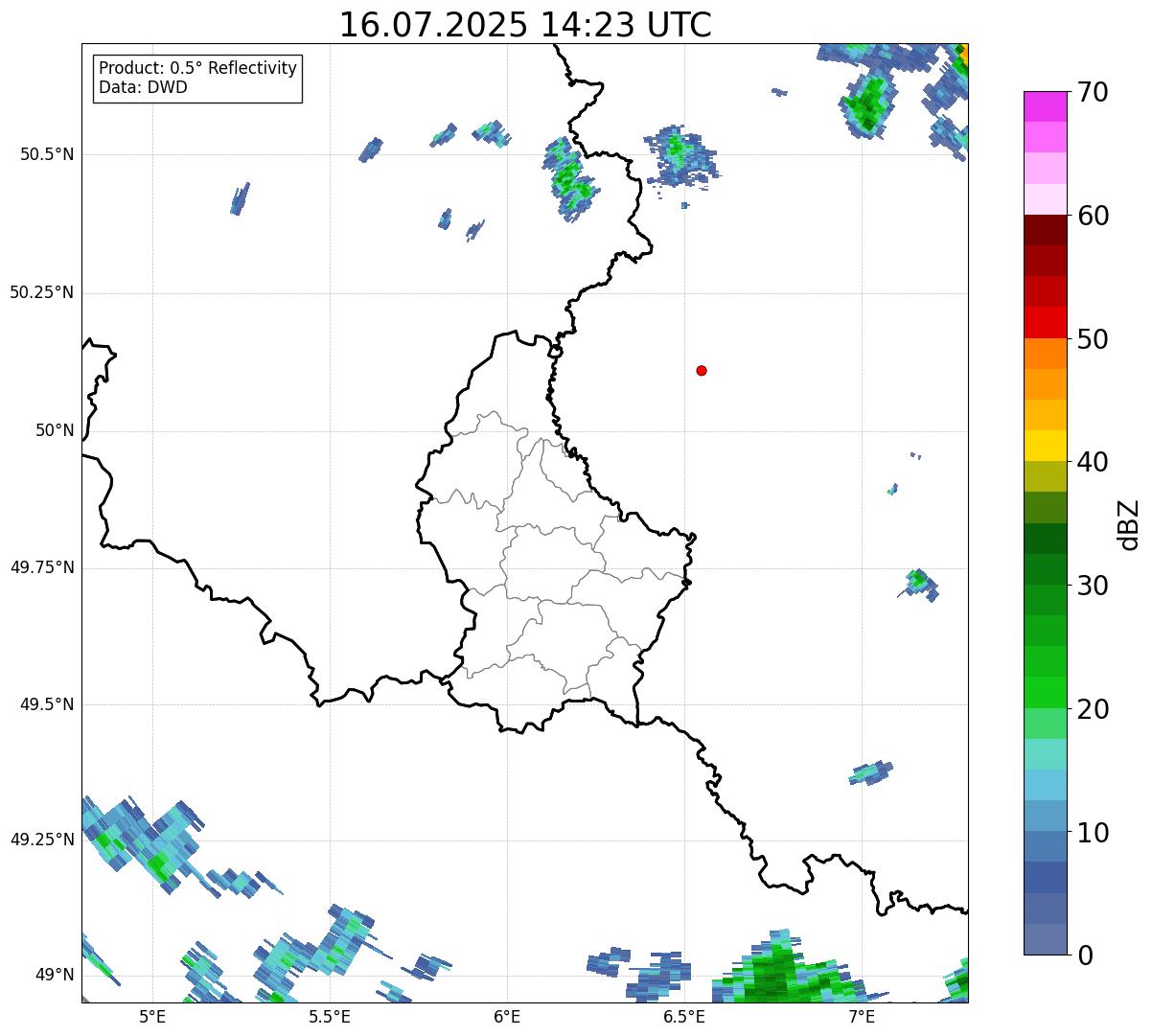Screen dimensions: 1152x1036
Task: Click the red station marker dot
Action: pyautogui.click(x=702, y=370)
